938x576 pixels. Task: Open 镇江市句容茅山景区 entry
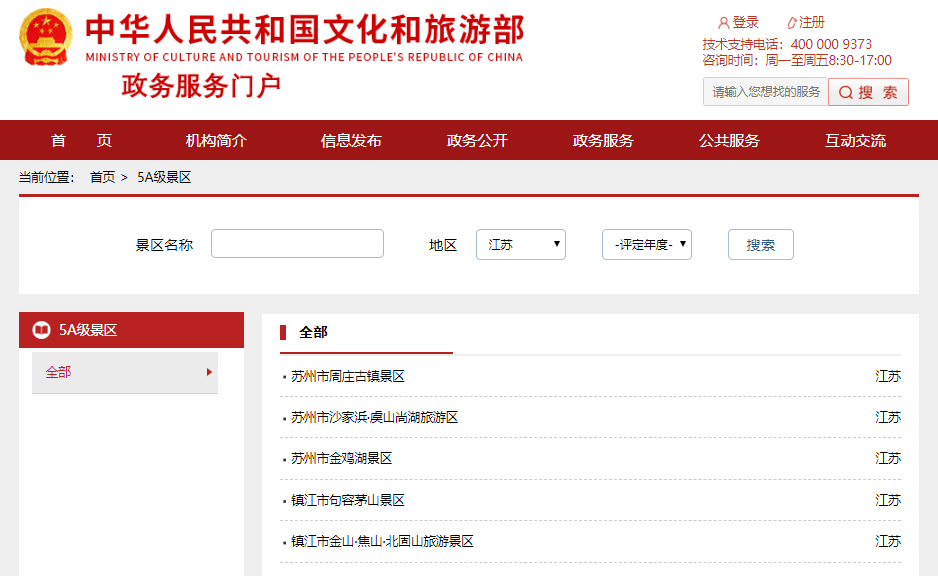click(x=348, y=500)
